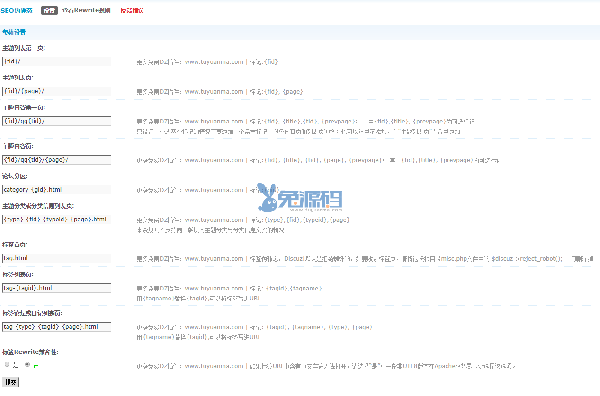Focus the field containing {fid}/{page}/
Image resolution: width=600 pixels, height=396 pixels.
click(57, 91)
